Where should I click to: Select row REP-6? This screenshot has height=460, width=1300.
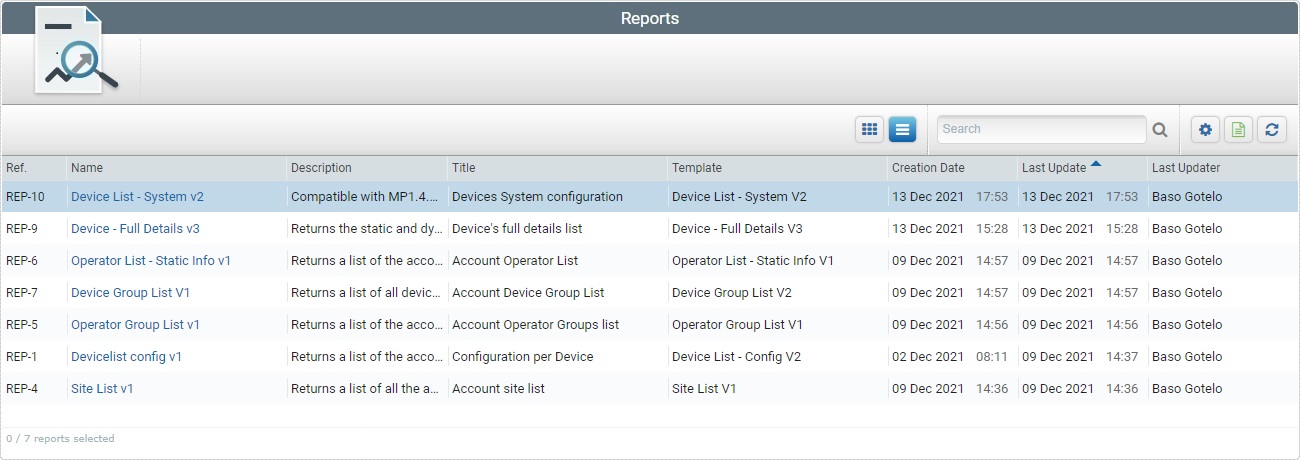(650, 261)
